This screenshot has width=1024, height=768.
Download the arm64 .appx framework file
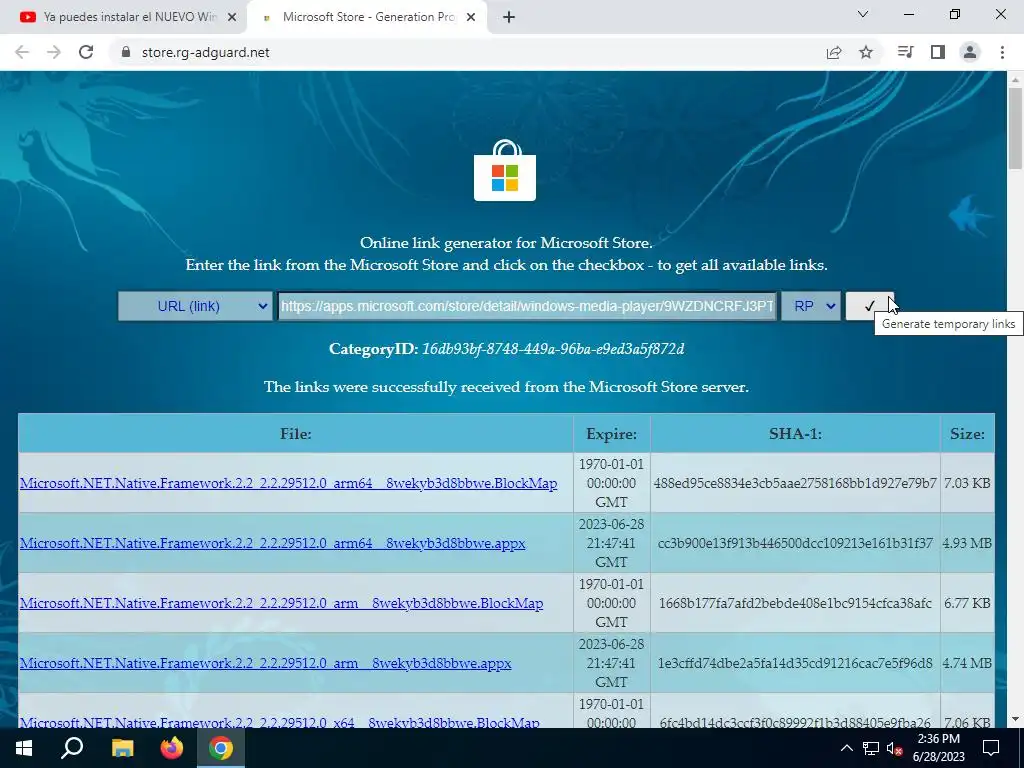(272, 543)
